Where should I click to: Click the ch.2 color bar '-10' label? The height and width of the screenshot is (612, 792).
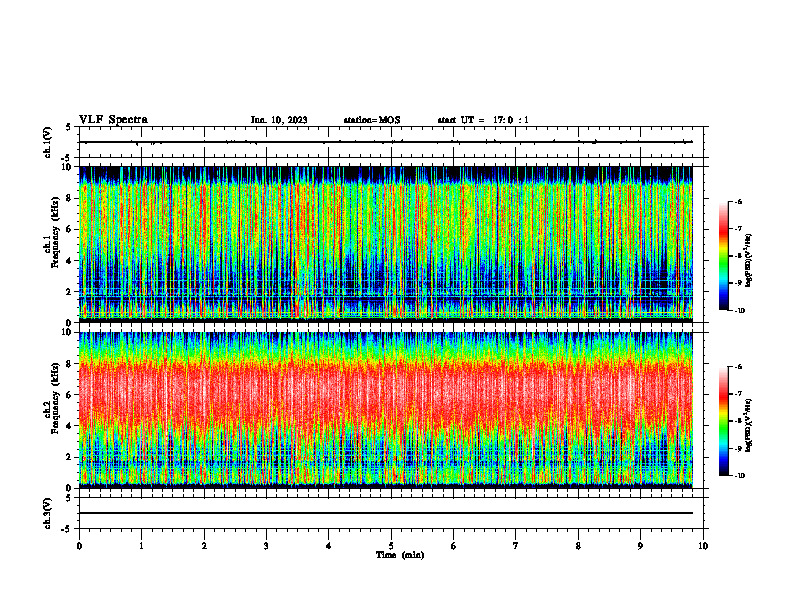click(x=740, y=476)
